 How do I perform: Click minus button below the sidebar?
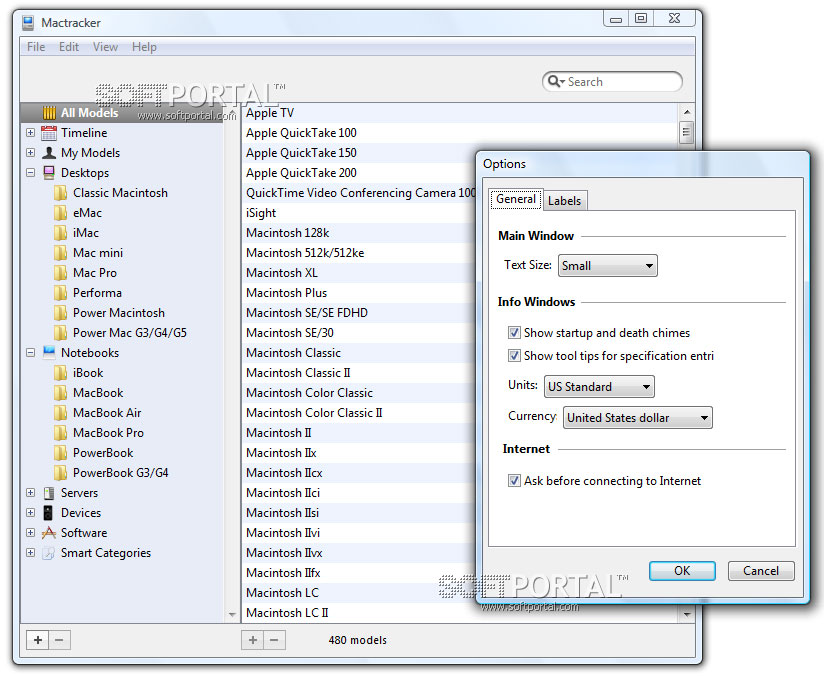[x=59, y=640]
